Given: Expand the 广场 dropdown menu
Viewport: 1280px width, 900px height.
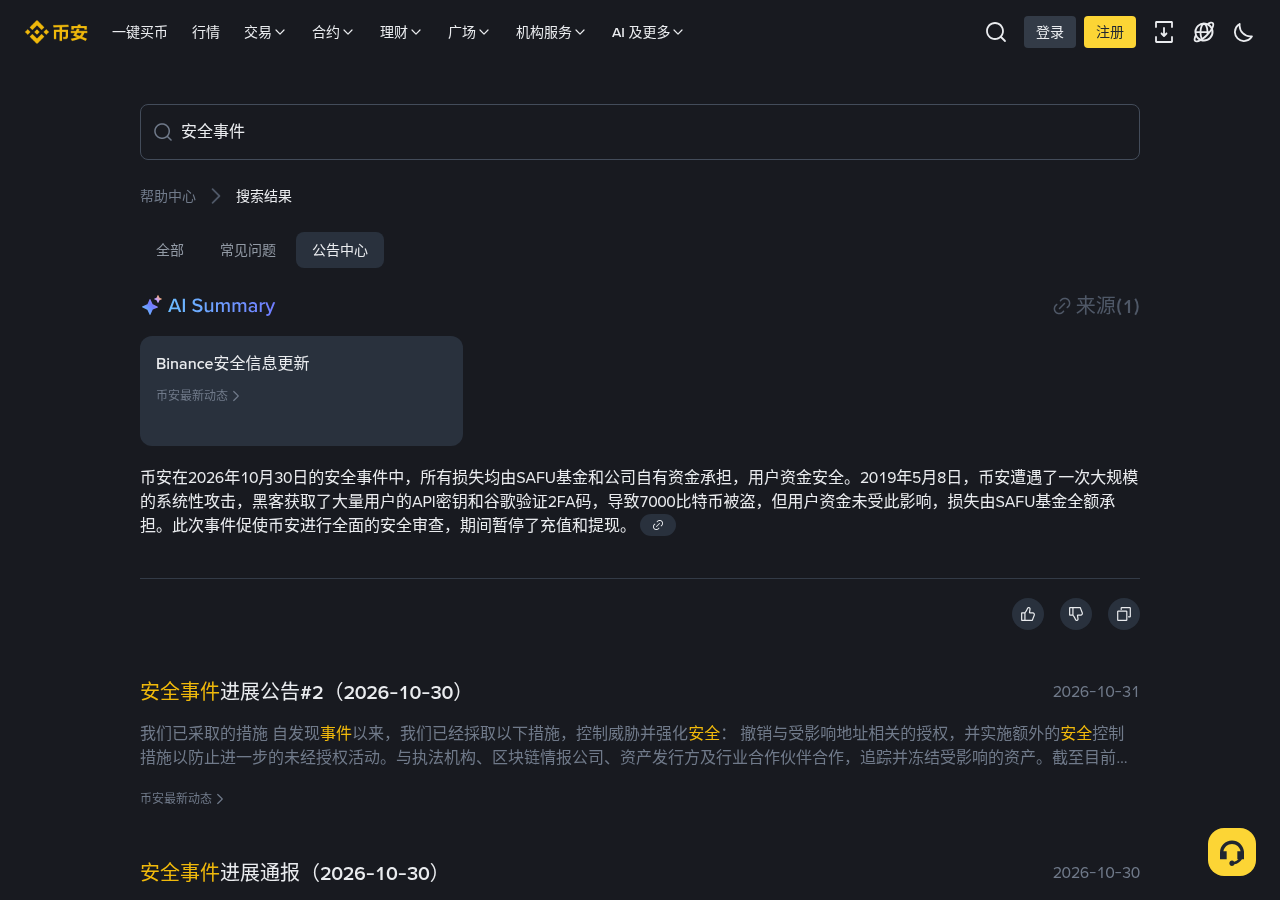Looking at the screenshot, I should point(469,32).
